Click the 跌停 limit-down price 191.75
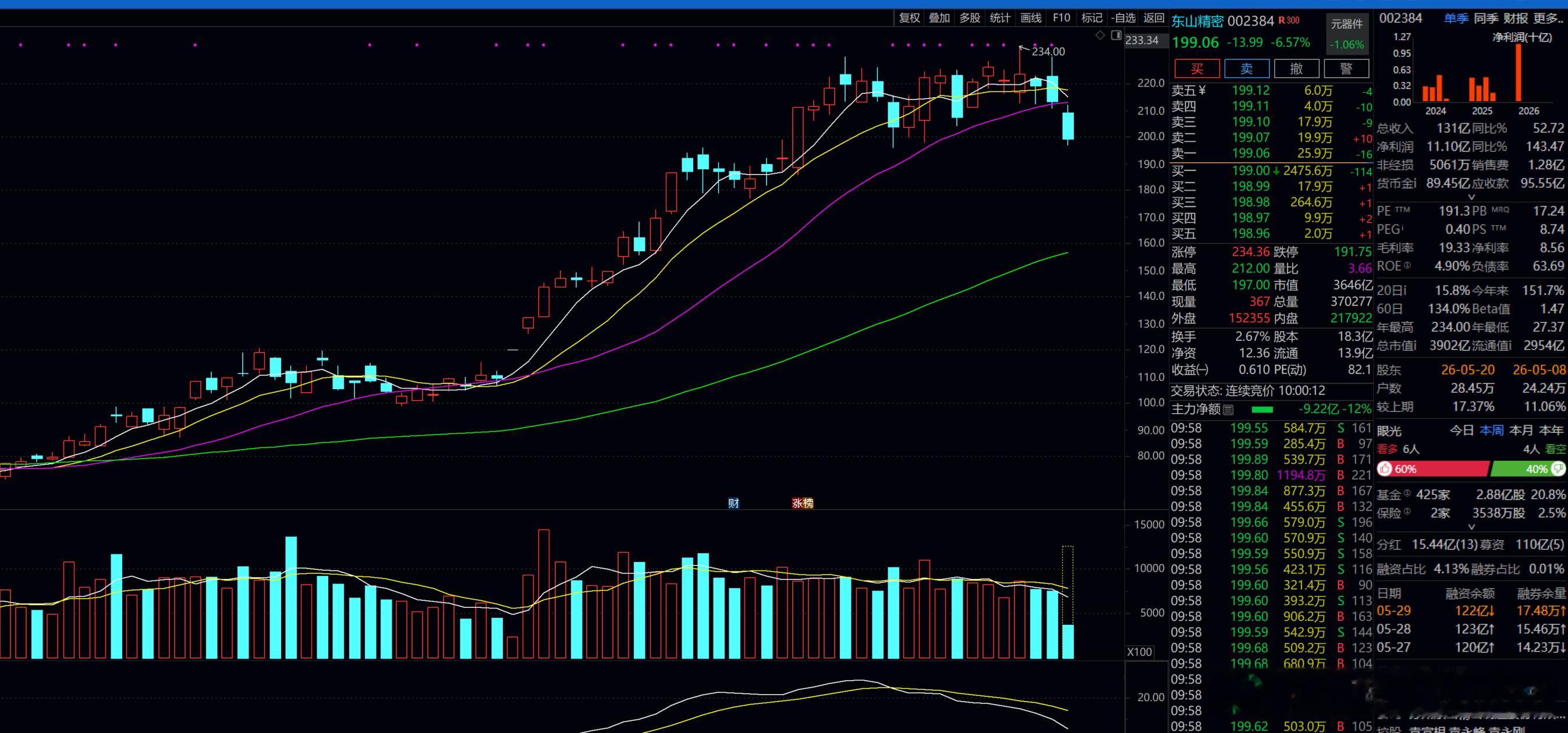 pyautogui.click(x=1353, y=252)
